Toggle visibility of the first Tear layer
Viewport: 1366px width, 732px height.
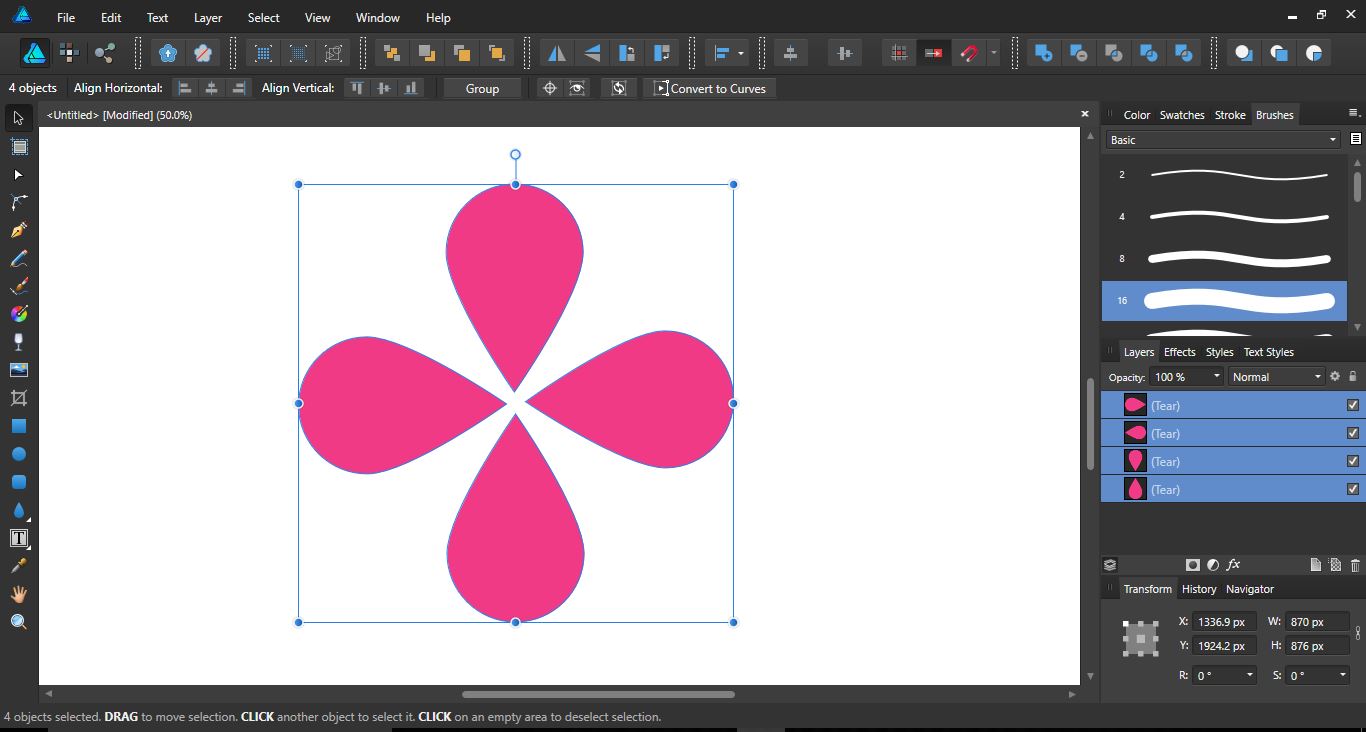point(1353,405)
